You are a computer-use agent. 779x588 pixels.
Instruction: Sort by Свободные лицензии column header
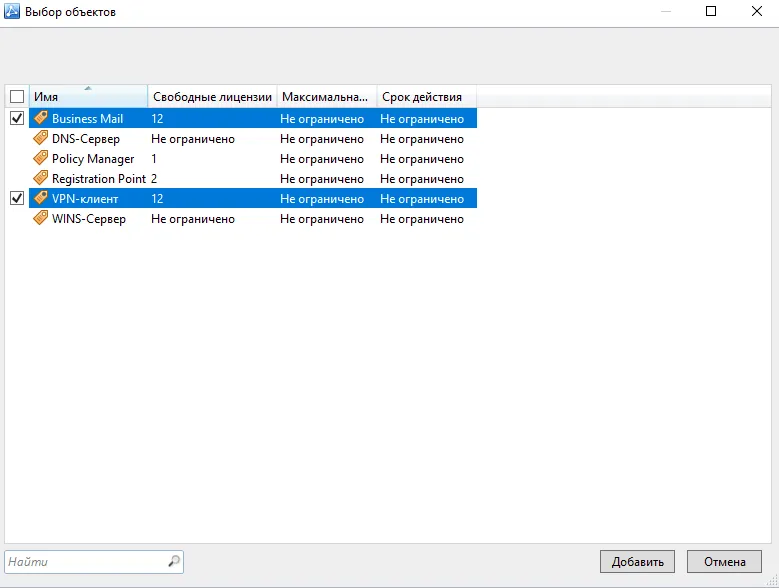point(212,96)
